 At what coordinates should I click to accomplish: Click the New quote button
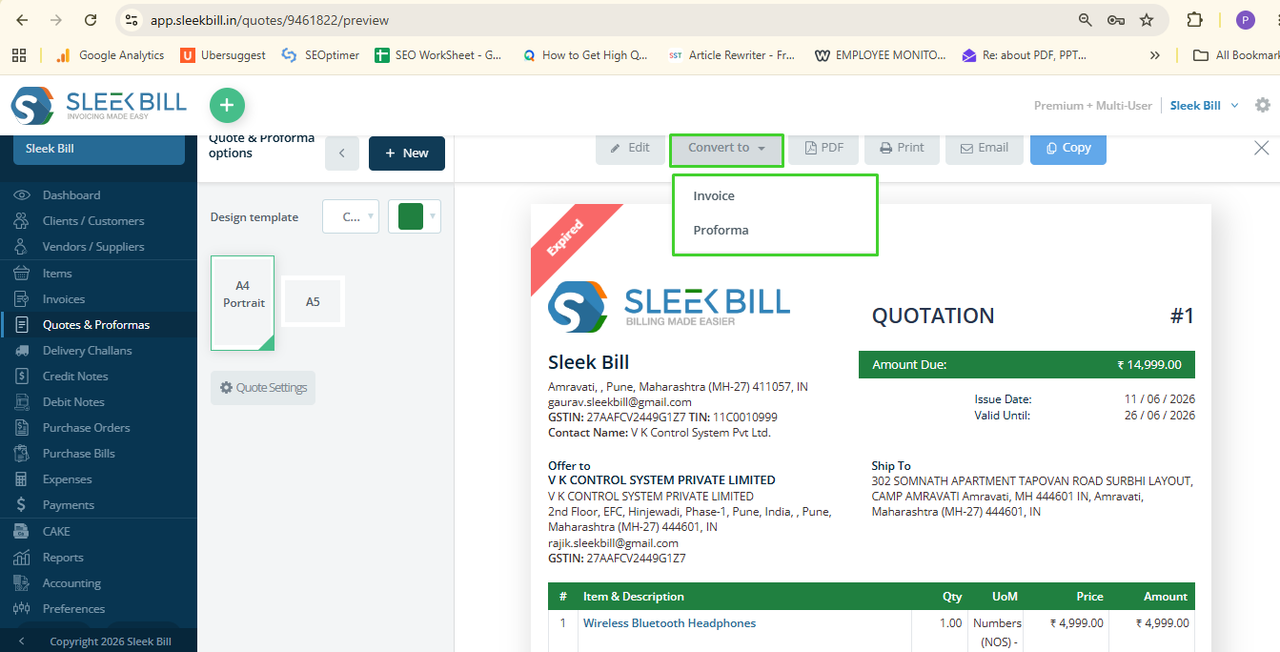[x=407, y=153]
